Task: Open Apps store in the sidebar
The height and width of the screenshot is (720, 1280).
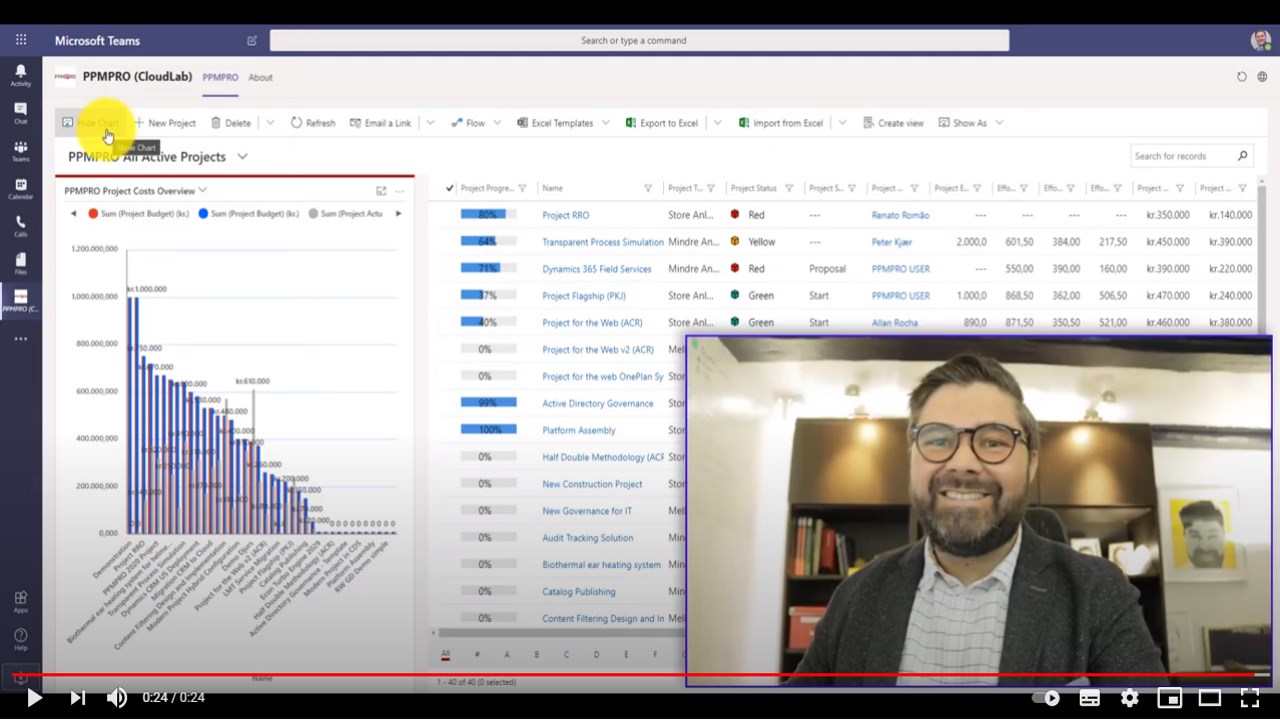Action: 21,602
